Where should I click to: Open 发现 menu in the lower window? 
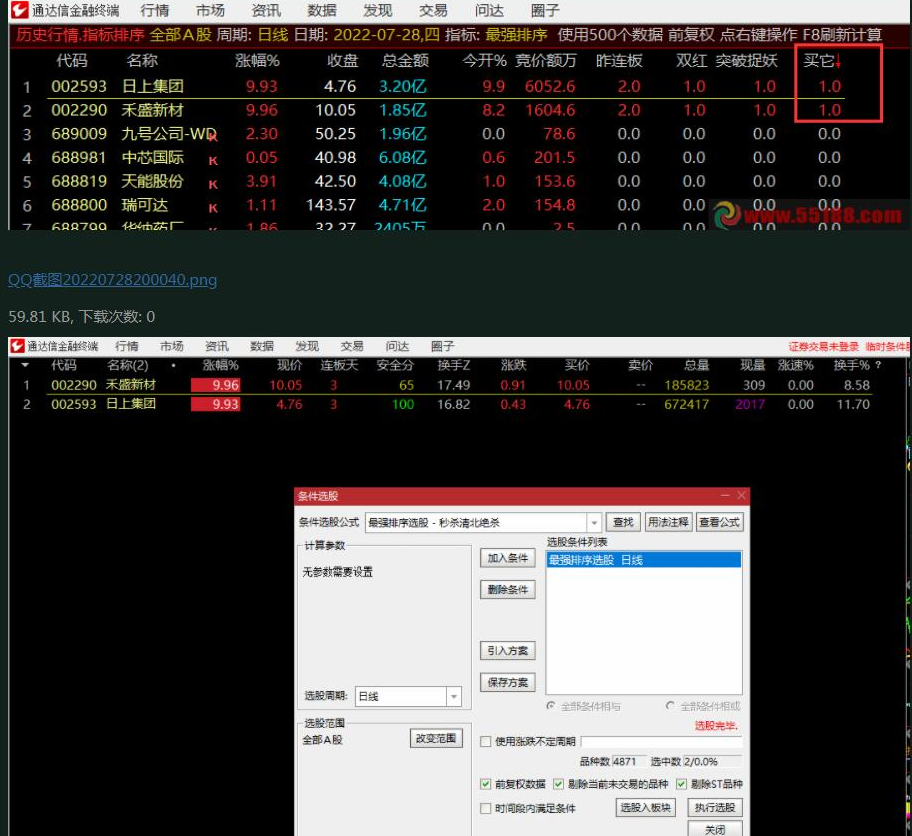307,346
